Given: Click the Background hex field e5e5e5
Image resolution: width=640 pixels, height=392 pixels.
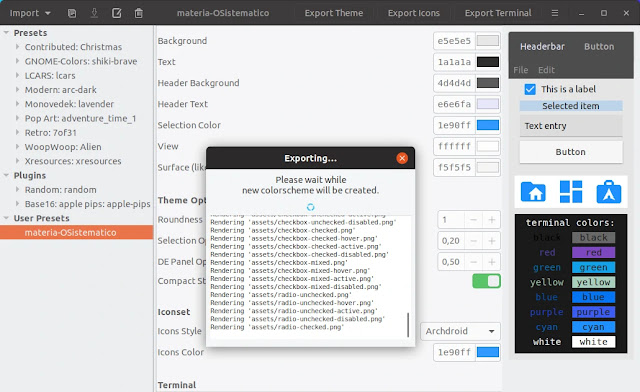Looking at the screenshot, I should [454, 41].
